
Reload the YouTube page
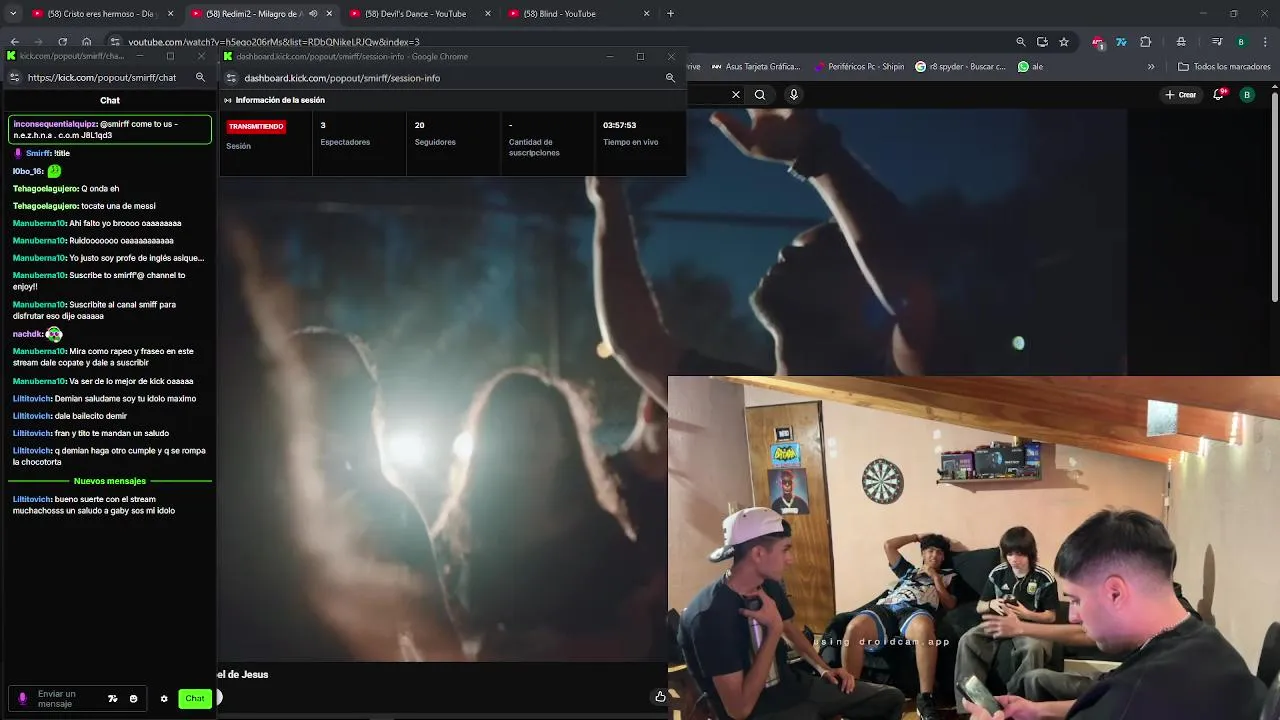(62, 42)
